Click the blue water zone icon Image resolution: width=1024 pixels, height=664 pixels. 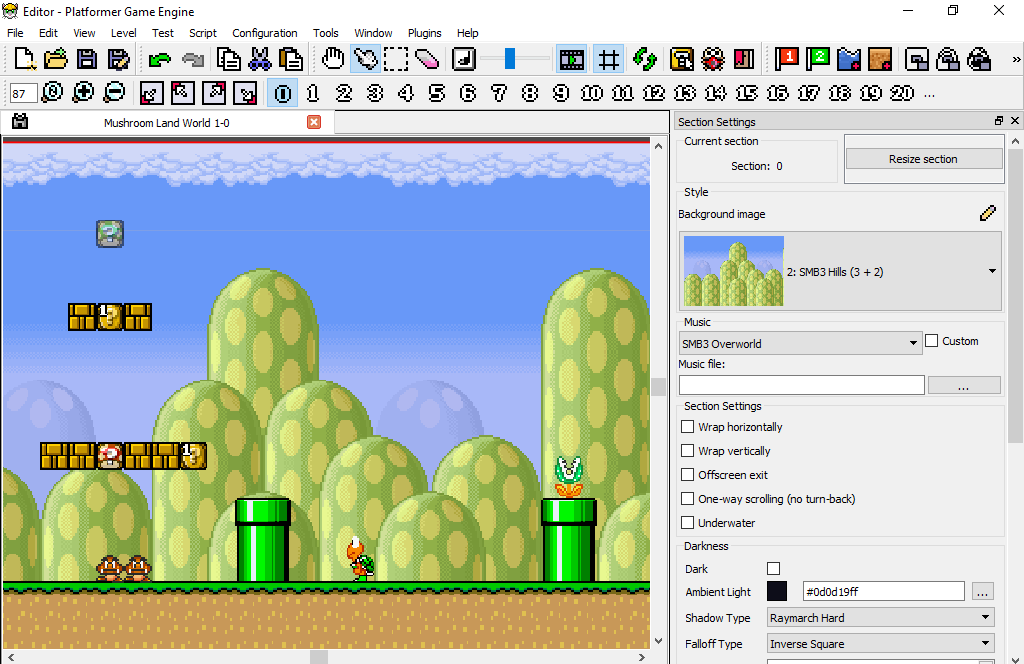849,59
